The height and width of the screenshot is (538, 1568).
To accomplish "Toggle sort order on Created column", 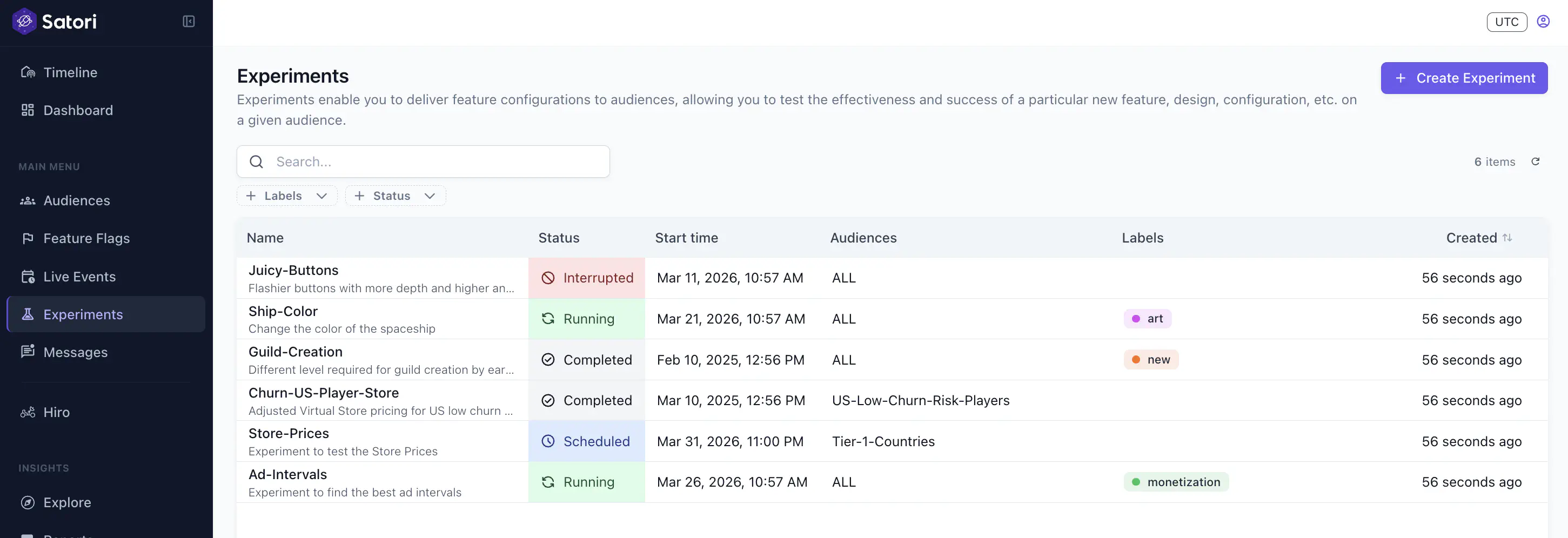I will 1507,238.
